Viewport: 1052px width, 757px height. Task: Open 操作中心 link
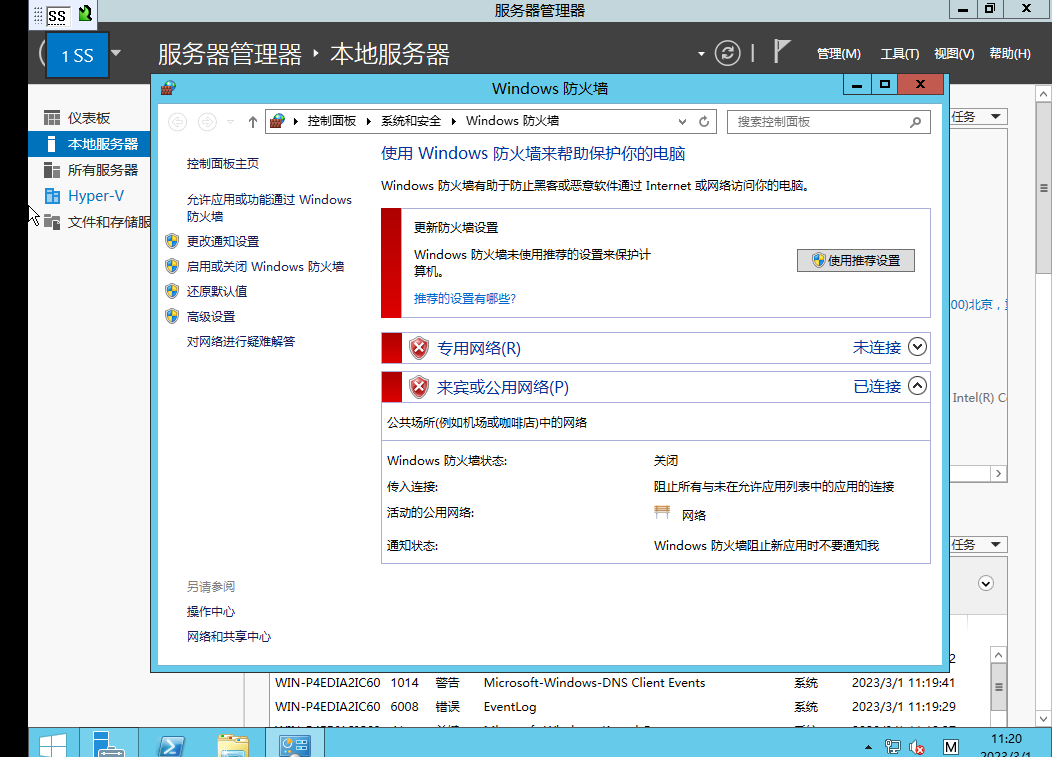[x=211, y=611]
